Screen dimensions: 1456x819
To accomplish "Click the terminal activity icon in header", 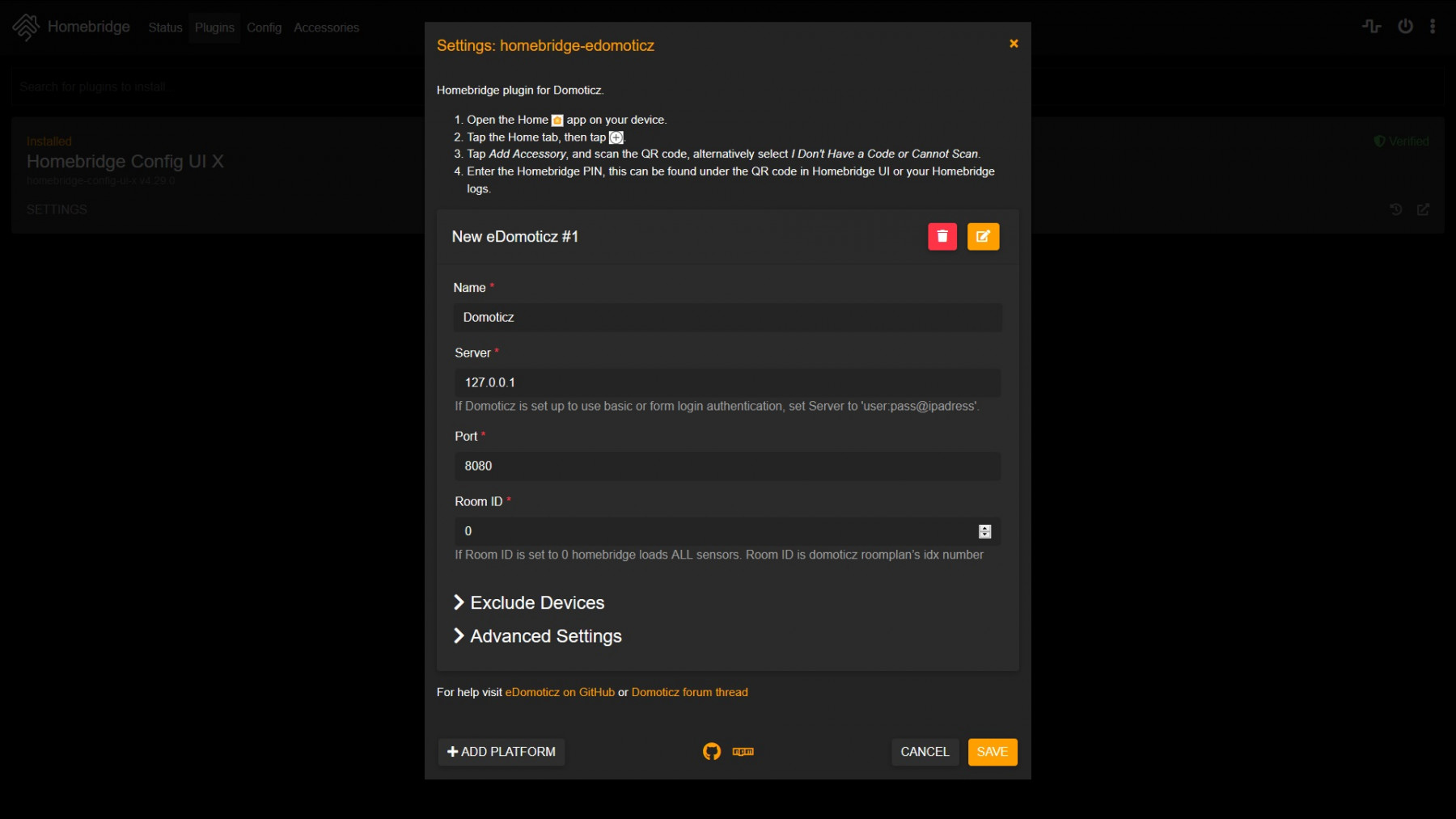I will pos(1371,27).
